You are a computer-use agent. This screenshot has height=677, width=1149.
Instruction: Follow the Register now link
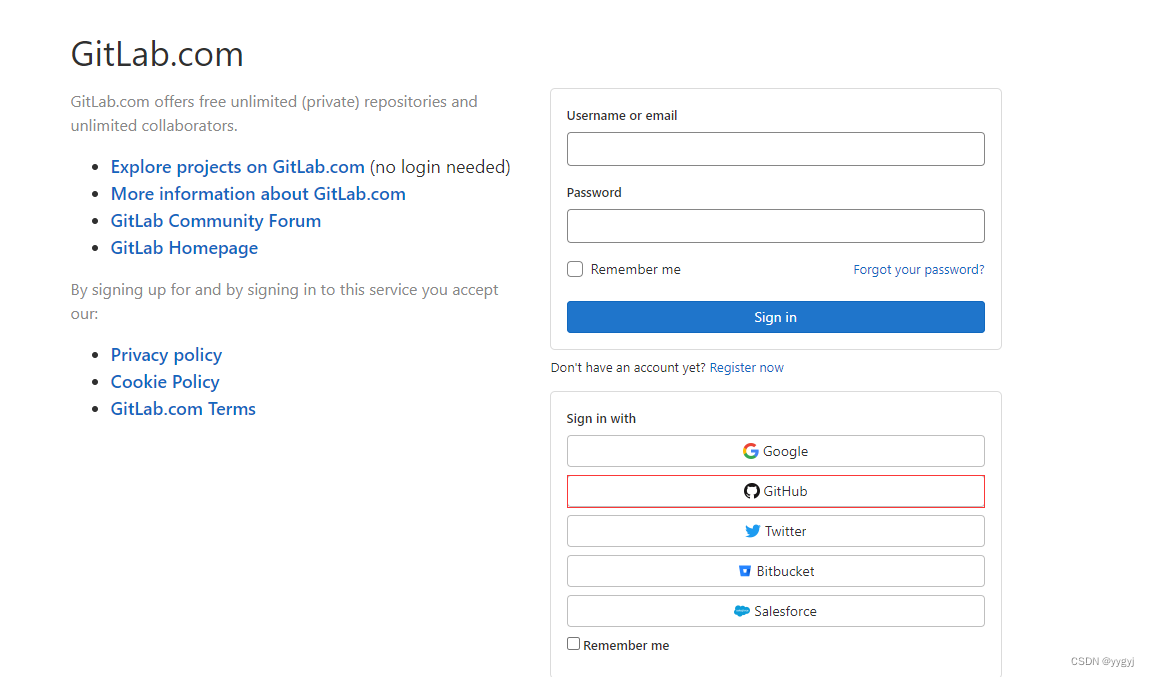click(747, 368)
